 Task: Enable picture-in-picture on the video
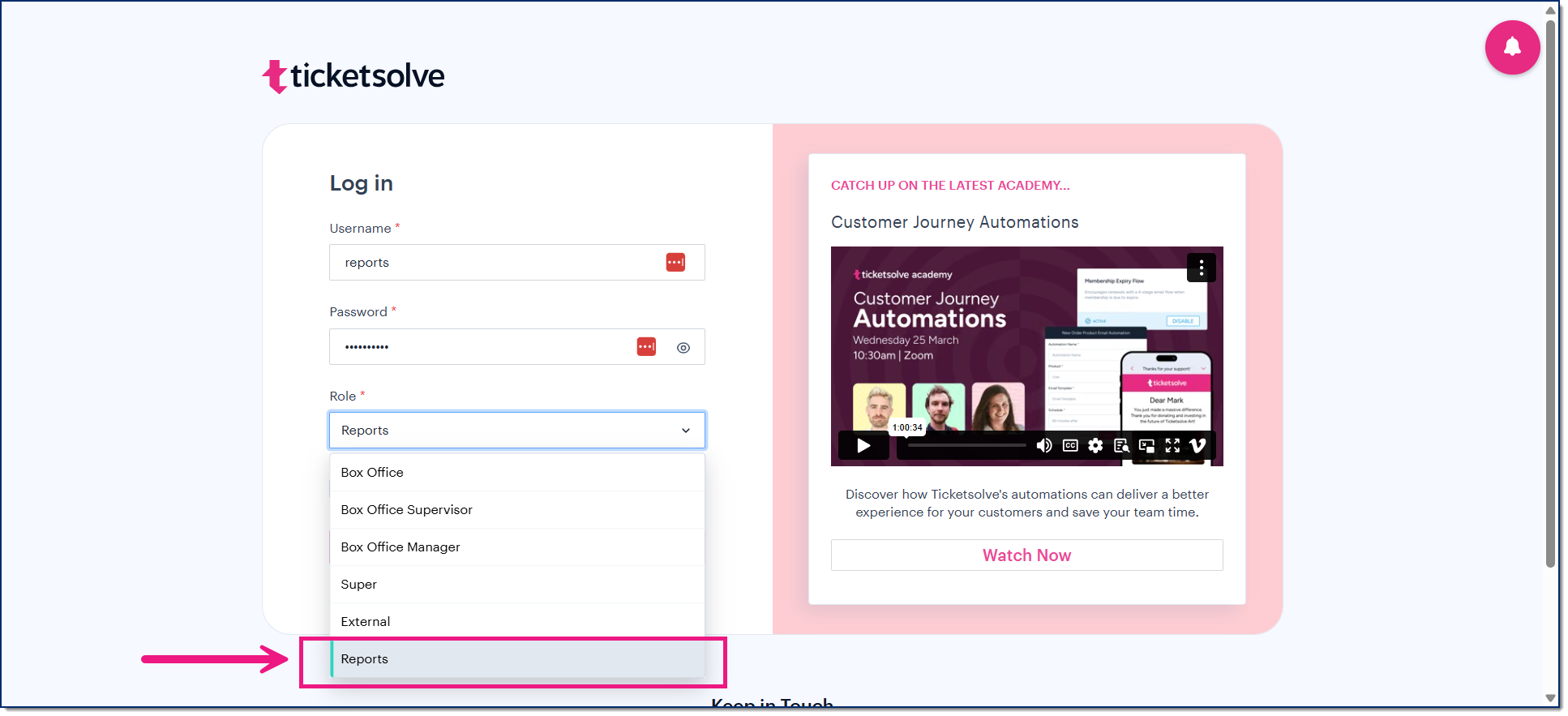coord(1146,445)
